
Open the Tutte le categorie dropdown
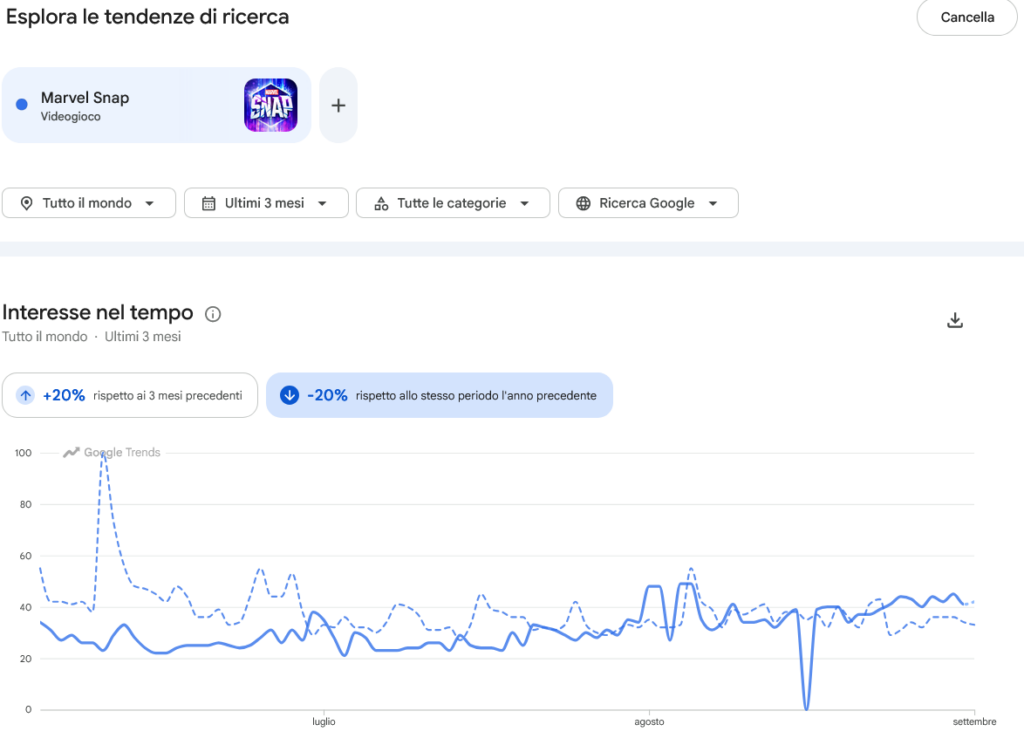tap(453, 203)
